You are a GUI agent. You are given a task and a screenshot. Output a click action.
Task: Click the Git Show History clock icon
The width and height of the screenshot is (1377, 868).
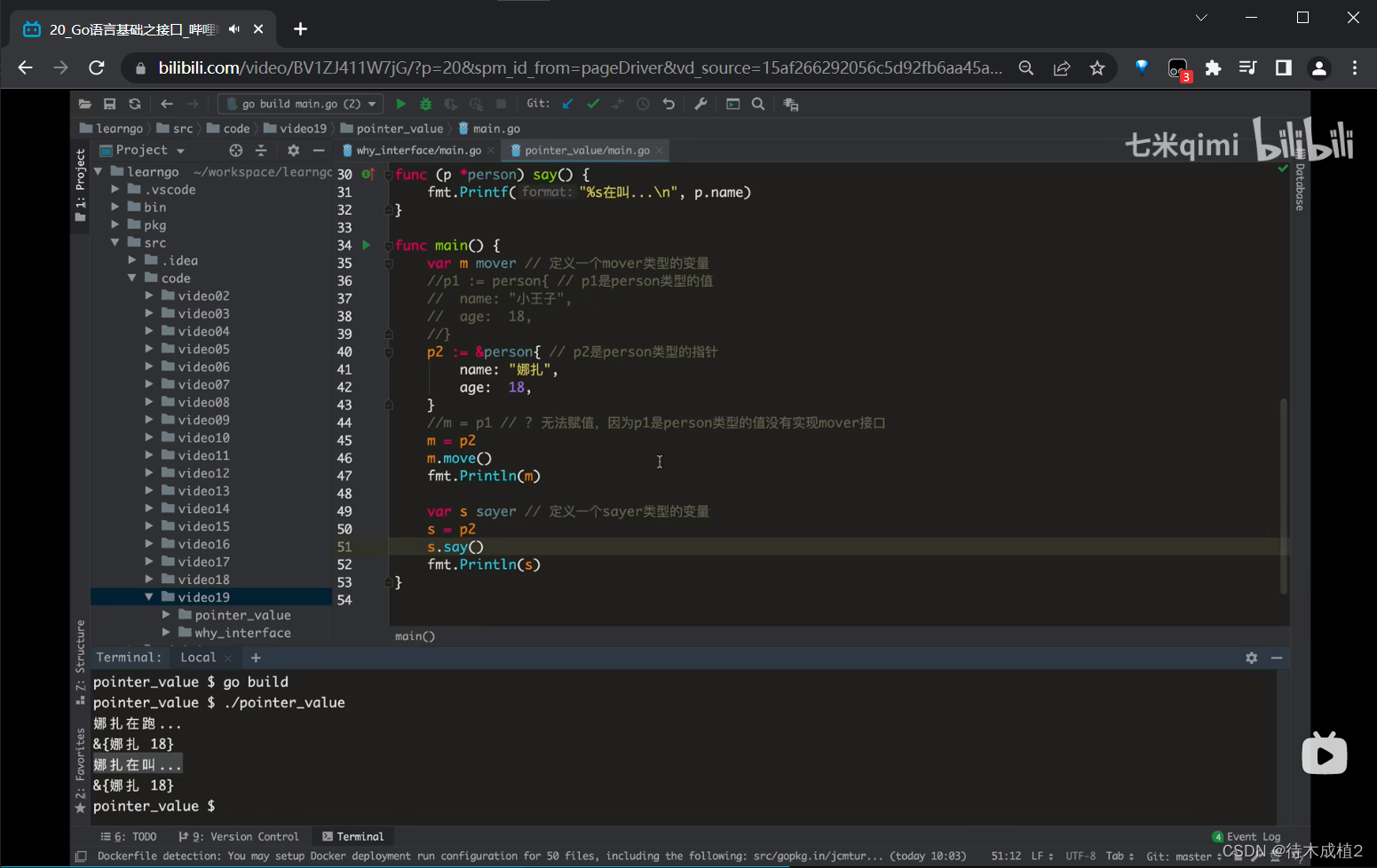(x=644, y=104)
